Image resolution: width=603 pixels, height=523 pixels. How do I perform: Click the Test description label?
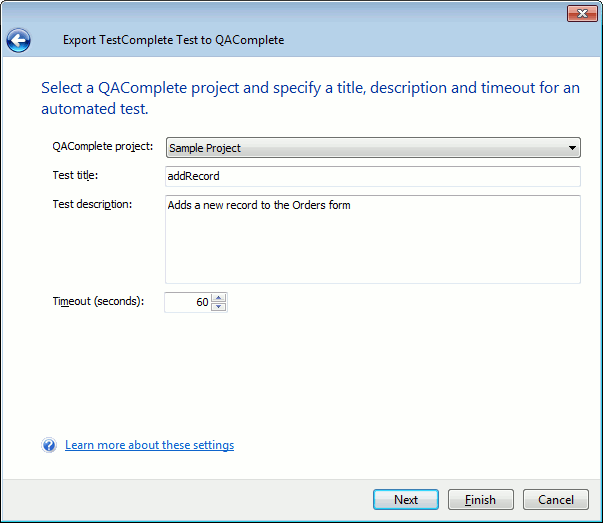(x=92, y=205)
